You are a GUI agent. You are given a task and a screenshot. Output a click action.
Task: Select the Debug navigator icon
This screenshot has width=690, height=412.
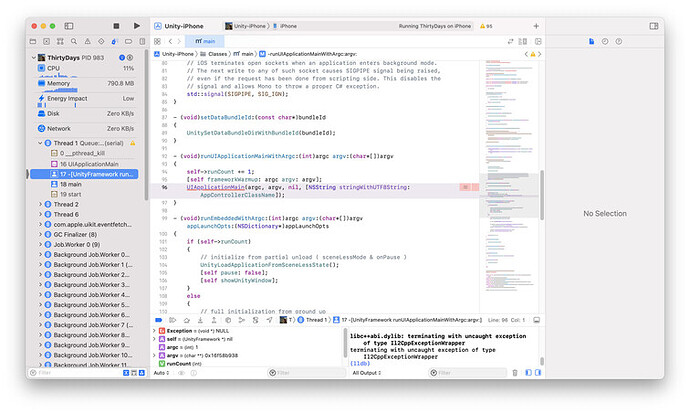coord(114,41)
